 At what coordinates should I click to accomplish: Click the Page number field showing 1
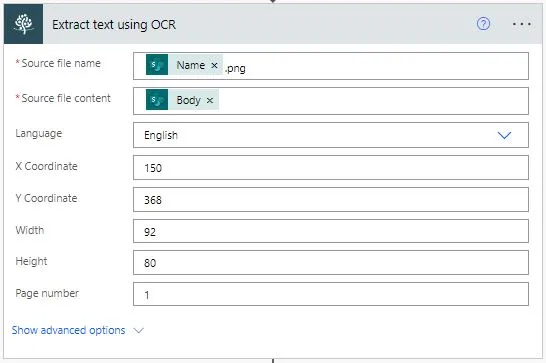(x=331, y=294)
